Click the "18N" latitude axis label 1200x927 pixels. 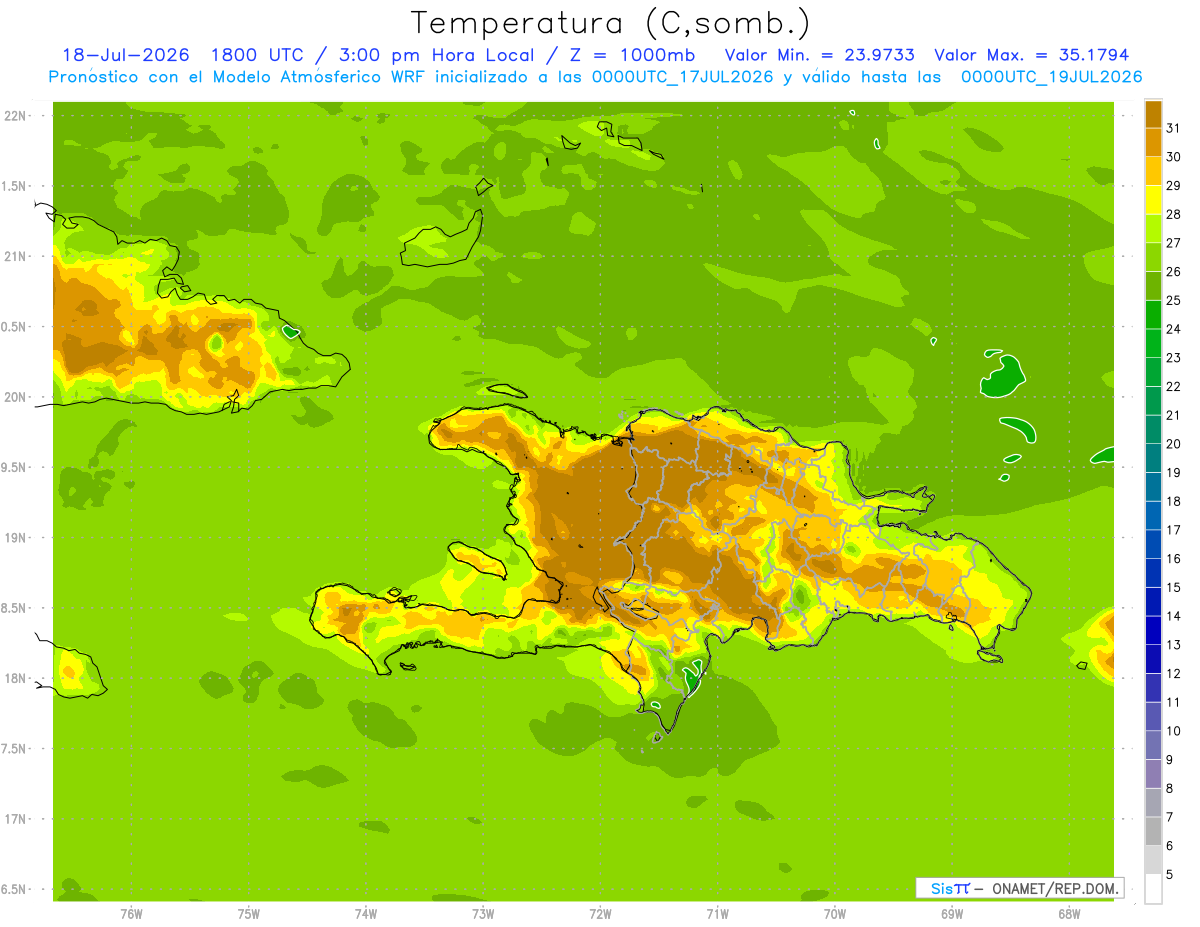click(x=17, y=678)
